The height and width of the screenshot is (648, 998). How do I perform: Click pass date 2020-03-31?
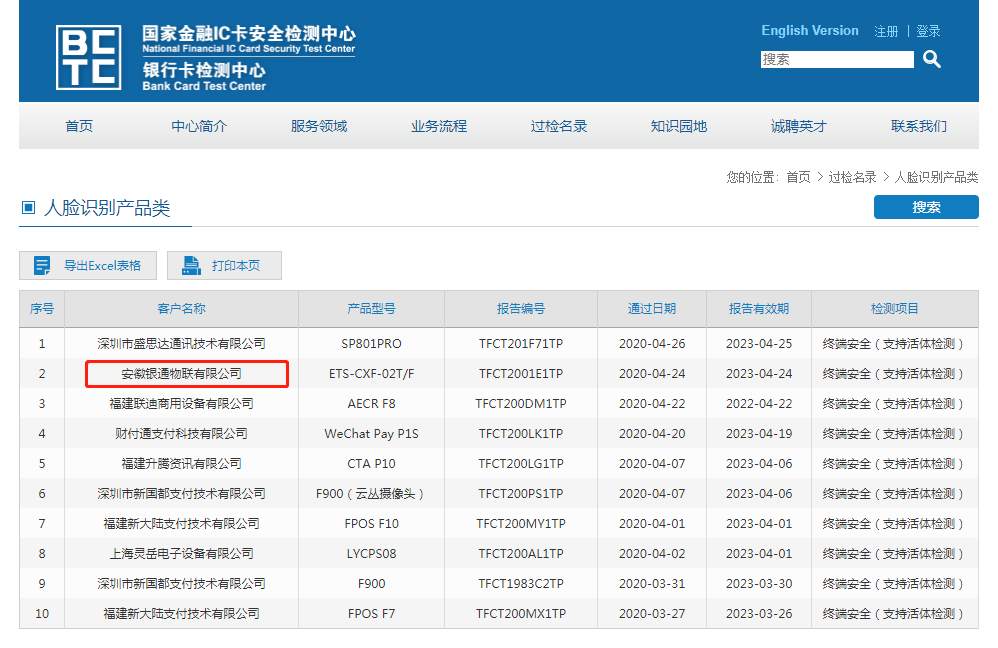(x=652, y=584)
